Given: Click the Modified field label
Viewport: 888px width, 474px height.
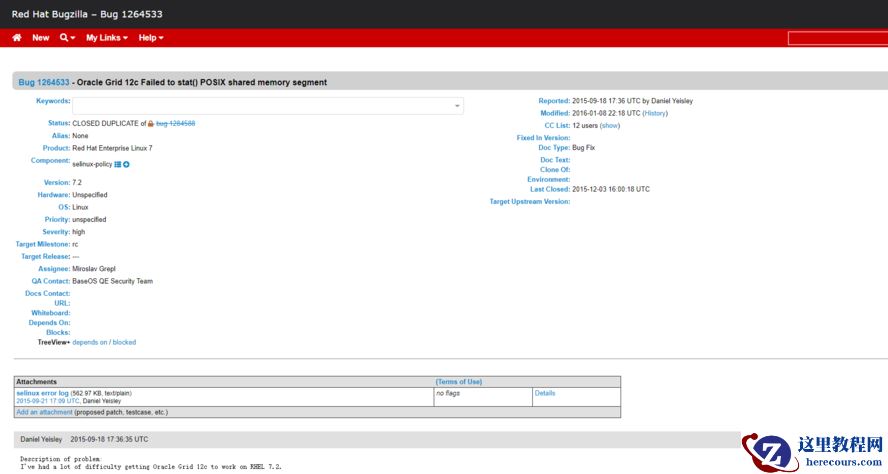Looking at the screenshot, I should [x=555, y=113].
